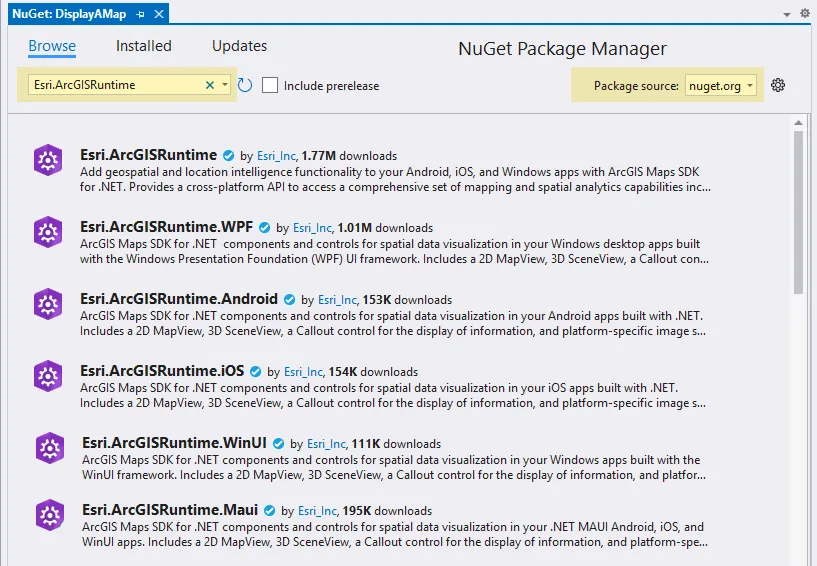
Task: Select the Esri.ArcGISRuntime package title
Action: click(x=148, y=155)
